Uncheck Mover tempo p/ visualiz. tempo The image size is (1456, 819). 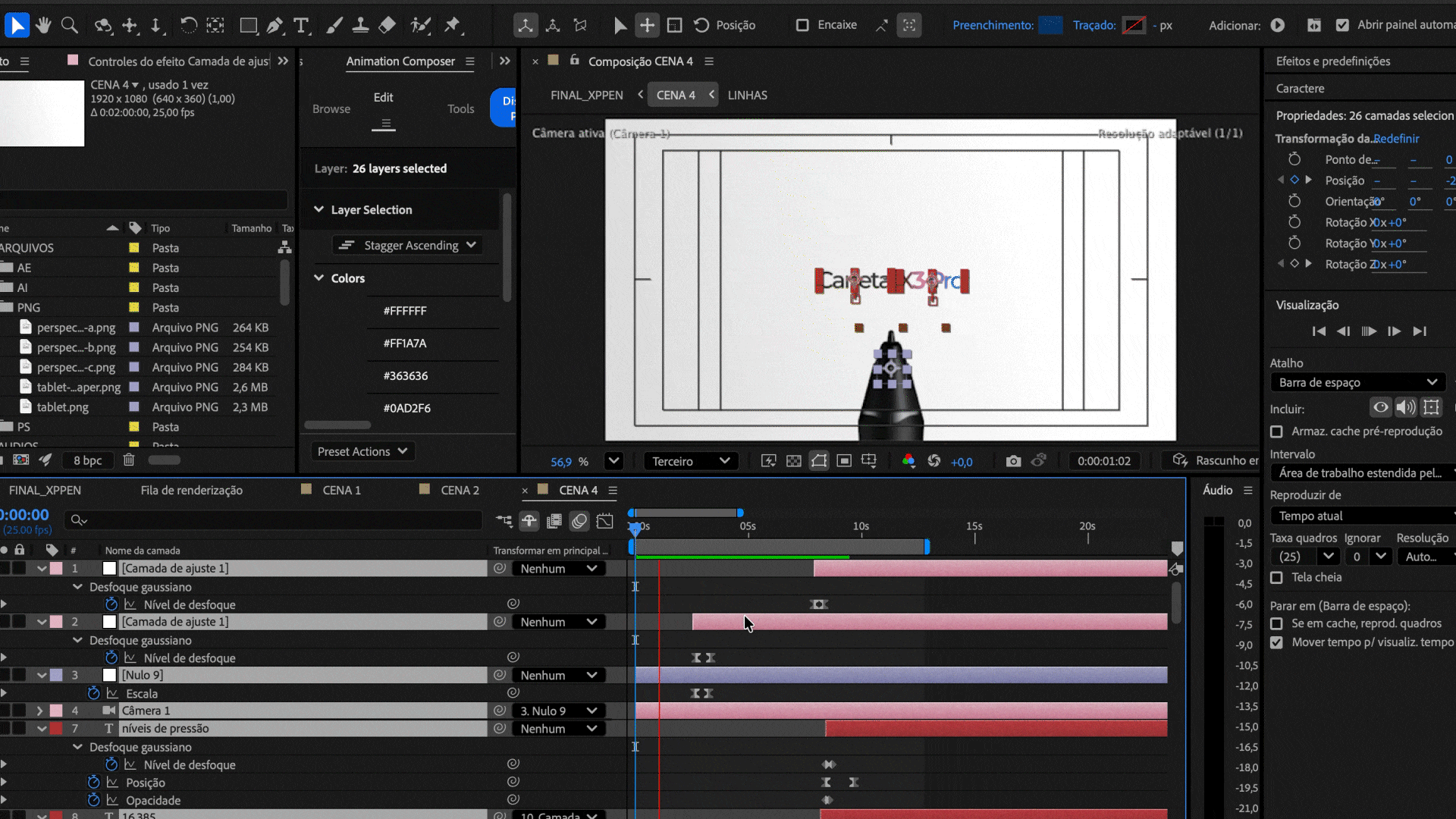click(x=1277, y=642)
